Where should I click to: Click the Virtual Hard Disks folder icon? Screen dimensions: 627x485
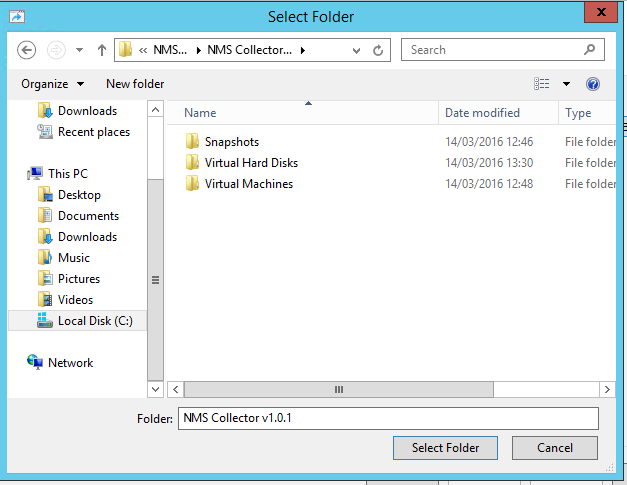click(192, 162)
